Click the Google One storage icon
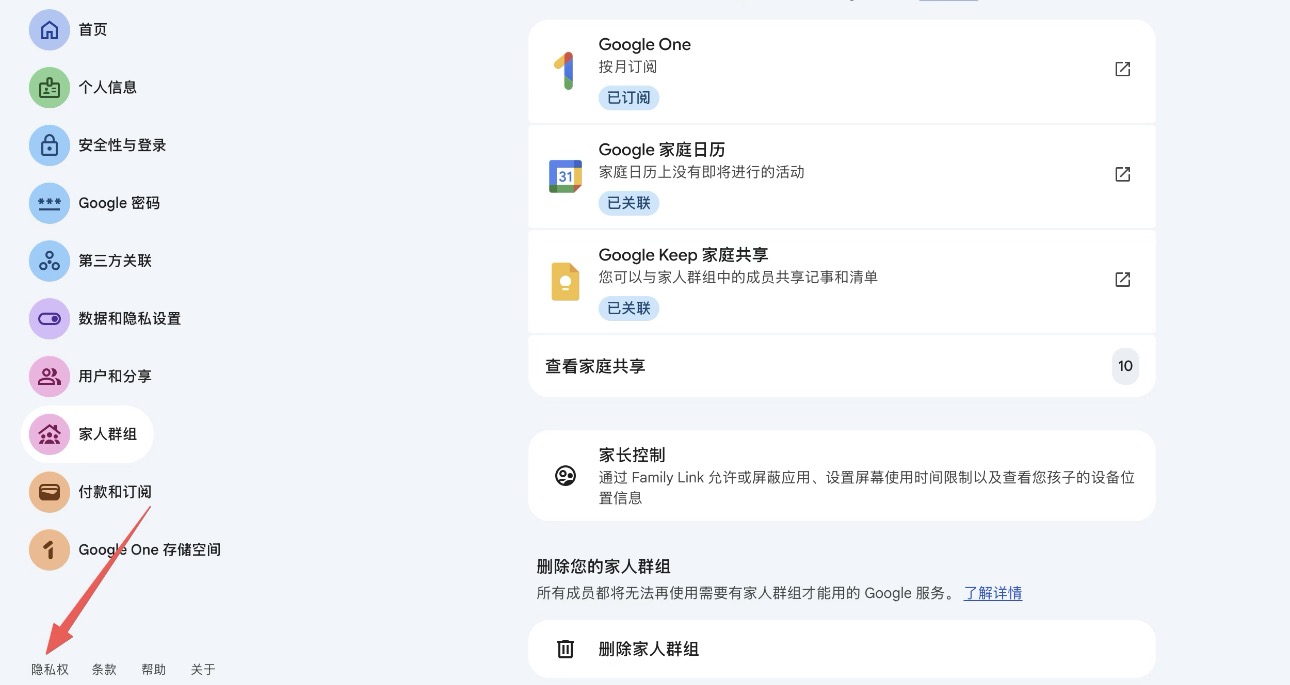The height and width of the screenshot is (685, 1290). tap(49, 550)
